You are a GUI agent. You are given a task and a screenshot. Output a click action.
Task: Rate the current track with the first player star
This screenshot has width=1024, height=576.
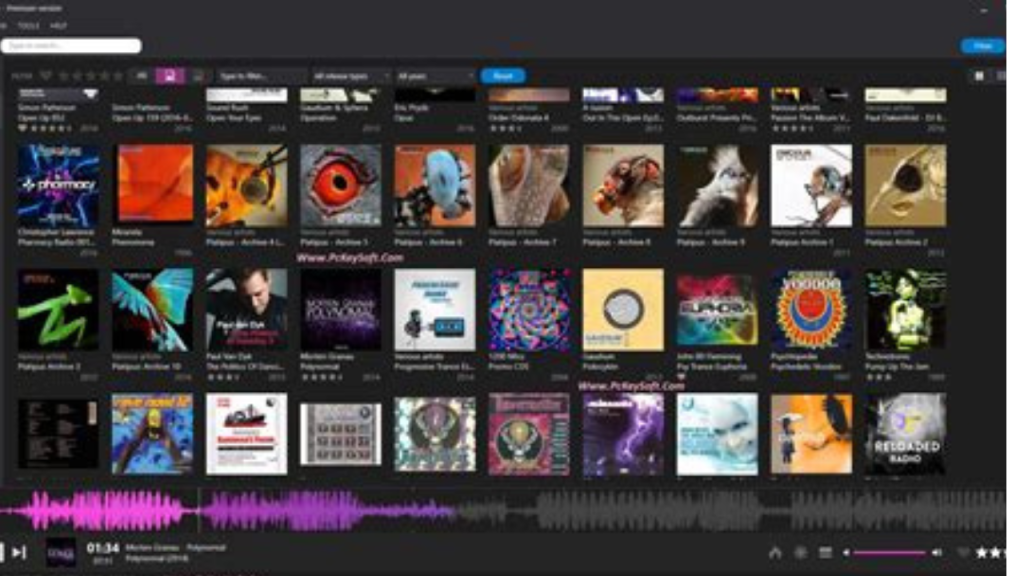[x=982, y=552]
